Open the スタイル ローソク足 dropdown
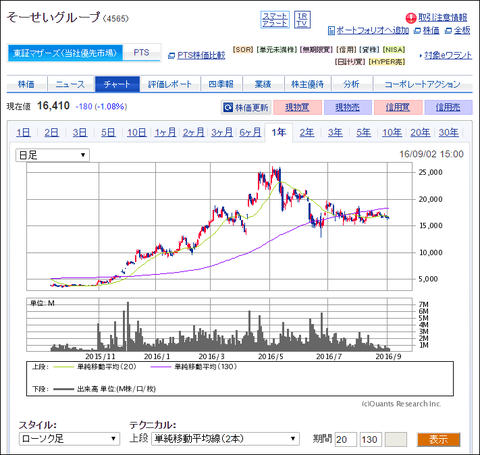 point(69,439)
